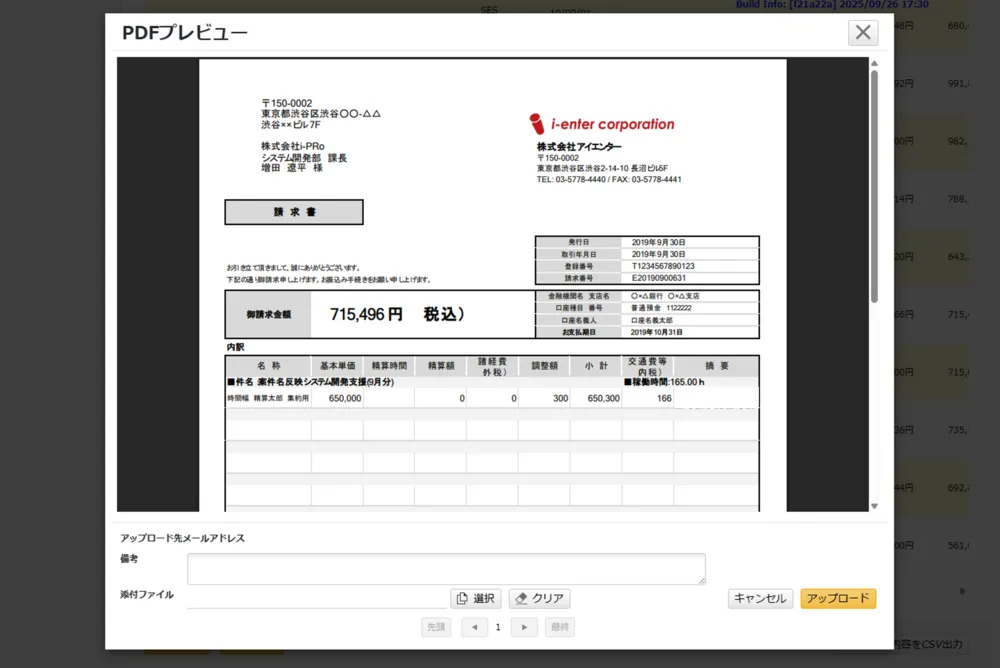Viewport: 1000px width, 668px height.
Task: Jump to the first page using 先頭
Action: tap(435, 627)
